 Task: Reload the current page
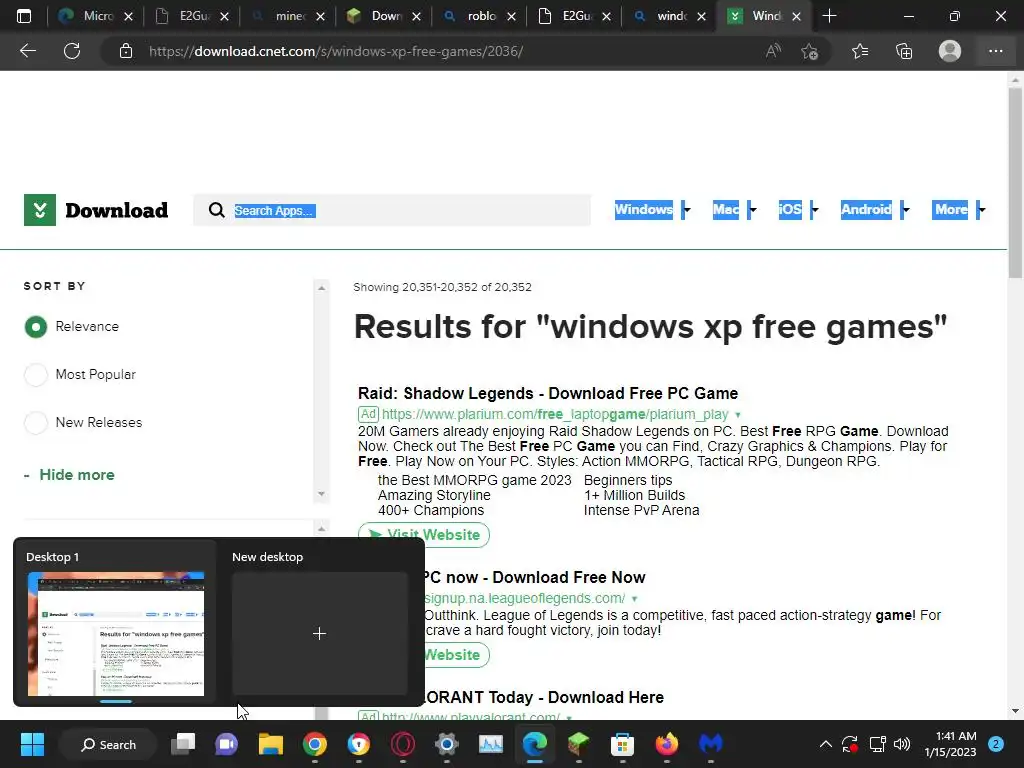click(x=72, y=51)
